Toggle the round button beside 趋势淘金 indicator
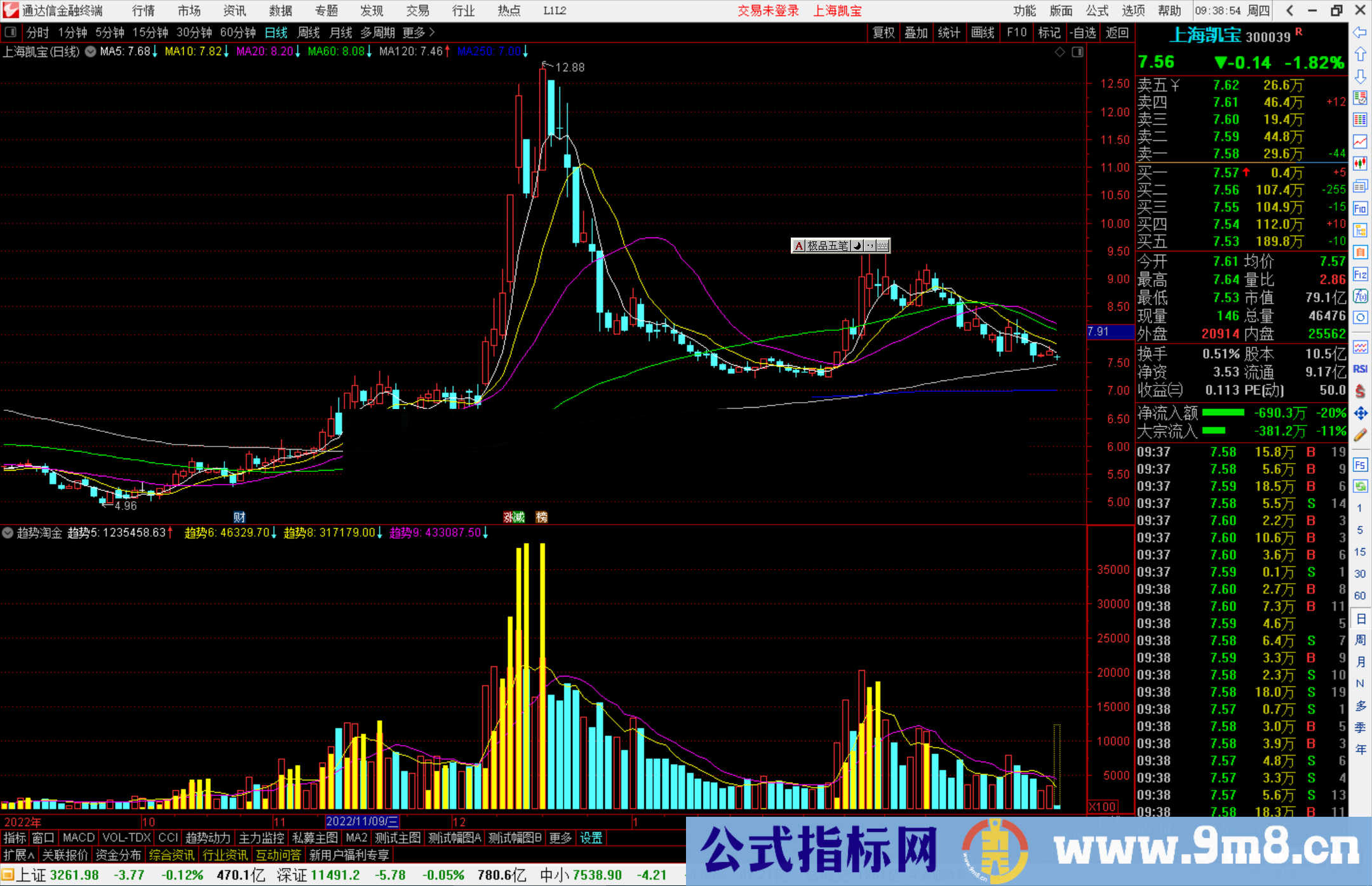 click(8, 533)
